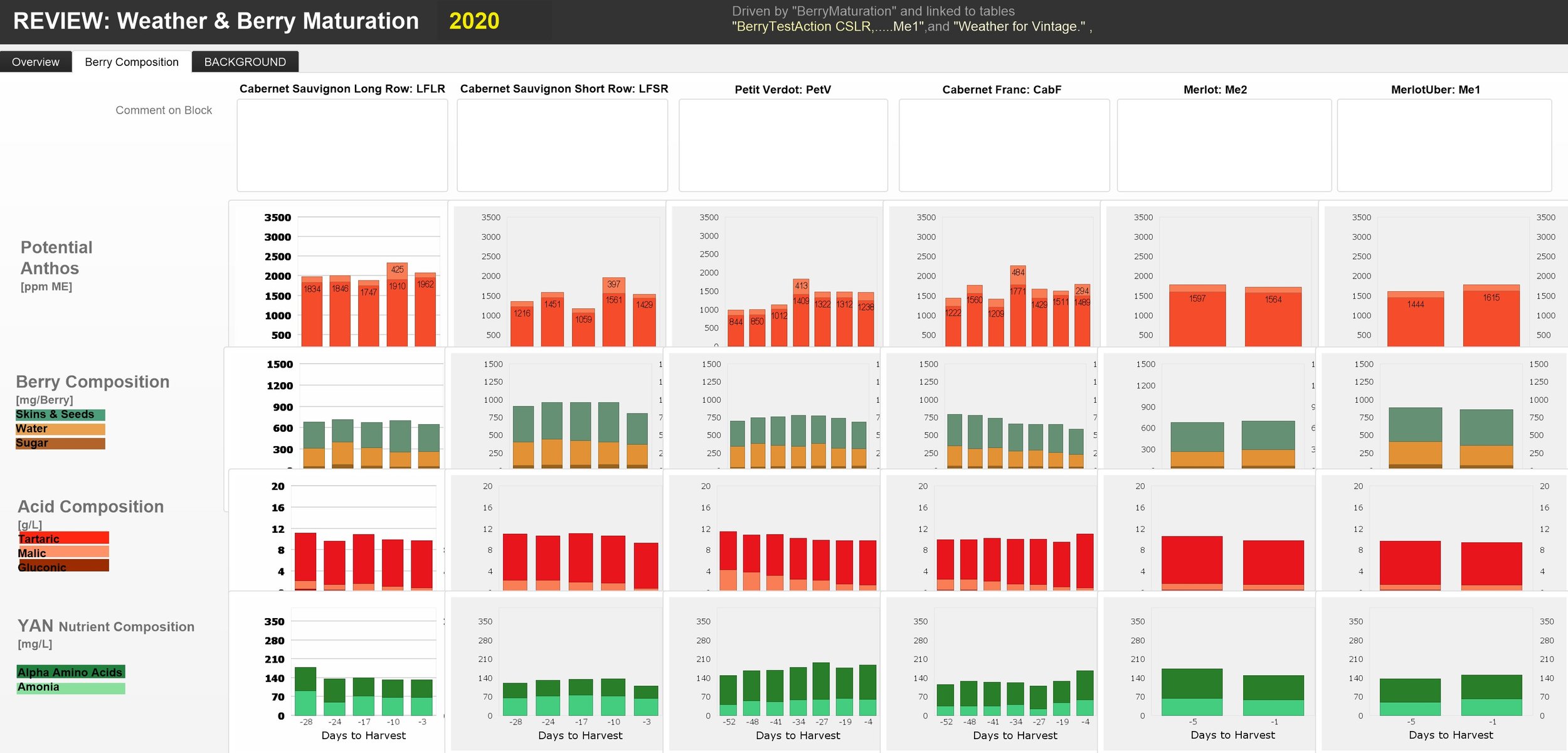Click the Tartaric legend swatch
The image size is (1568, 753).
coord(63,538)
